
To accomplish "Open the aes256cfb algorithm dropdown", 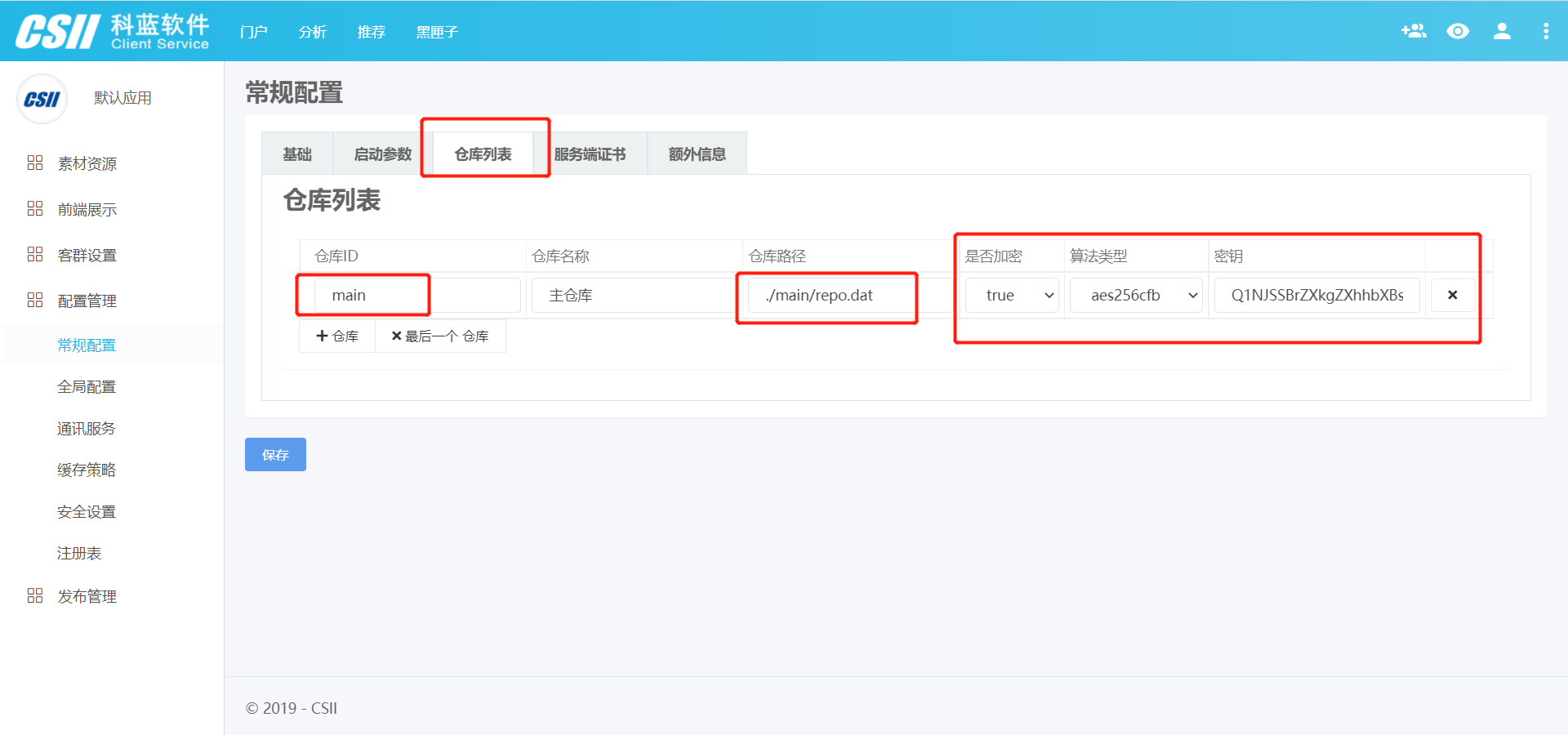I will pyautogui.click(x=1136, y=295).
